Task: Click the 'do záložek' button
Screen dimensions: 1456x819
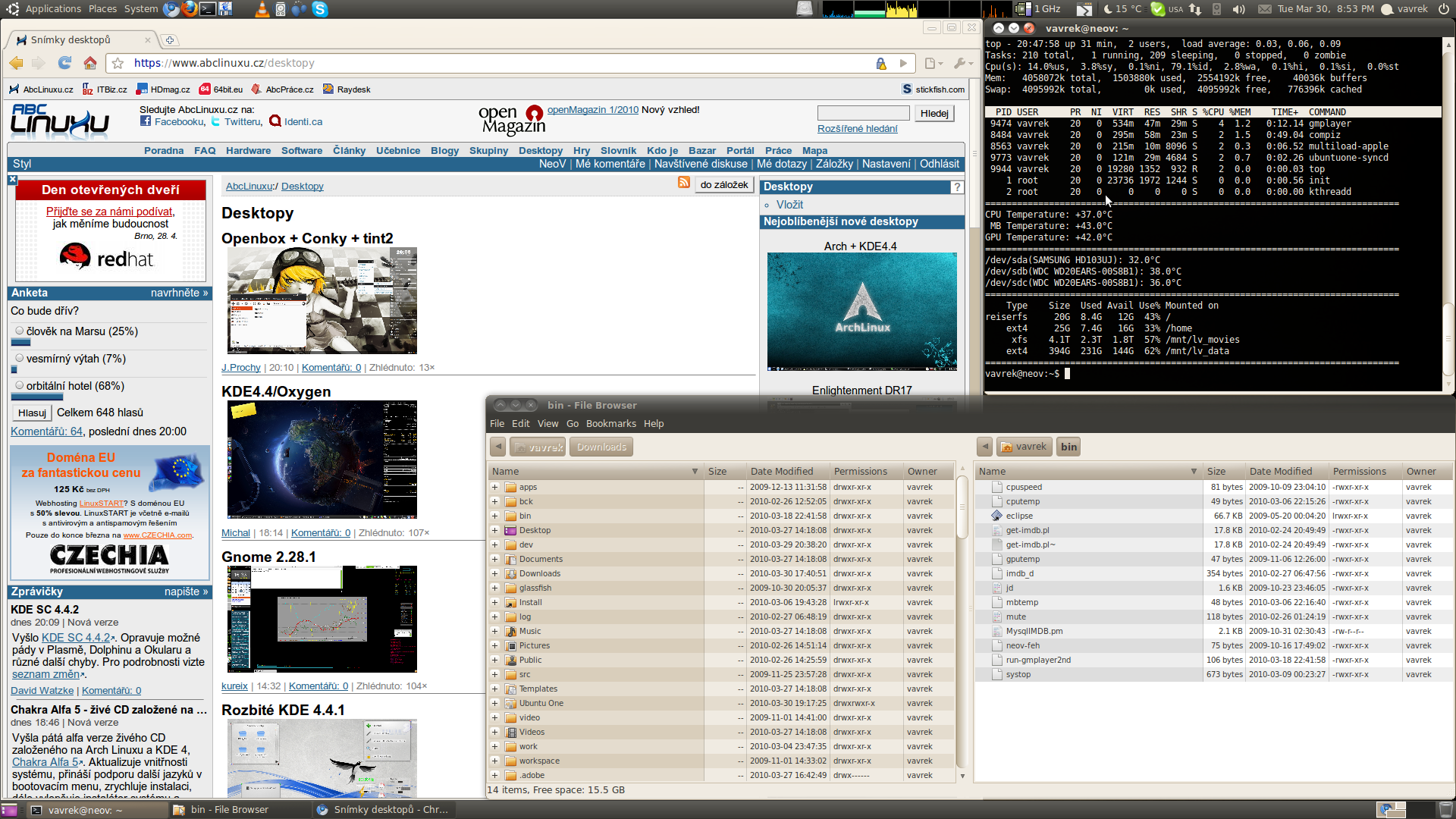Action: [724, 185]
